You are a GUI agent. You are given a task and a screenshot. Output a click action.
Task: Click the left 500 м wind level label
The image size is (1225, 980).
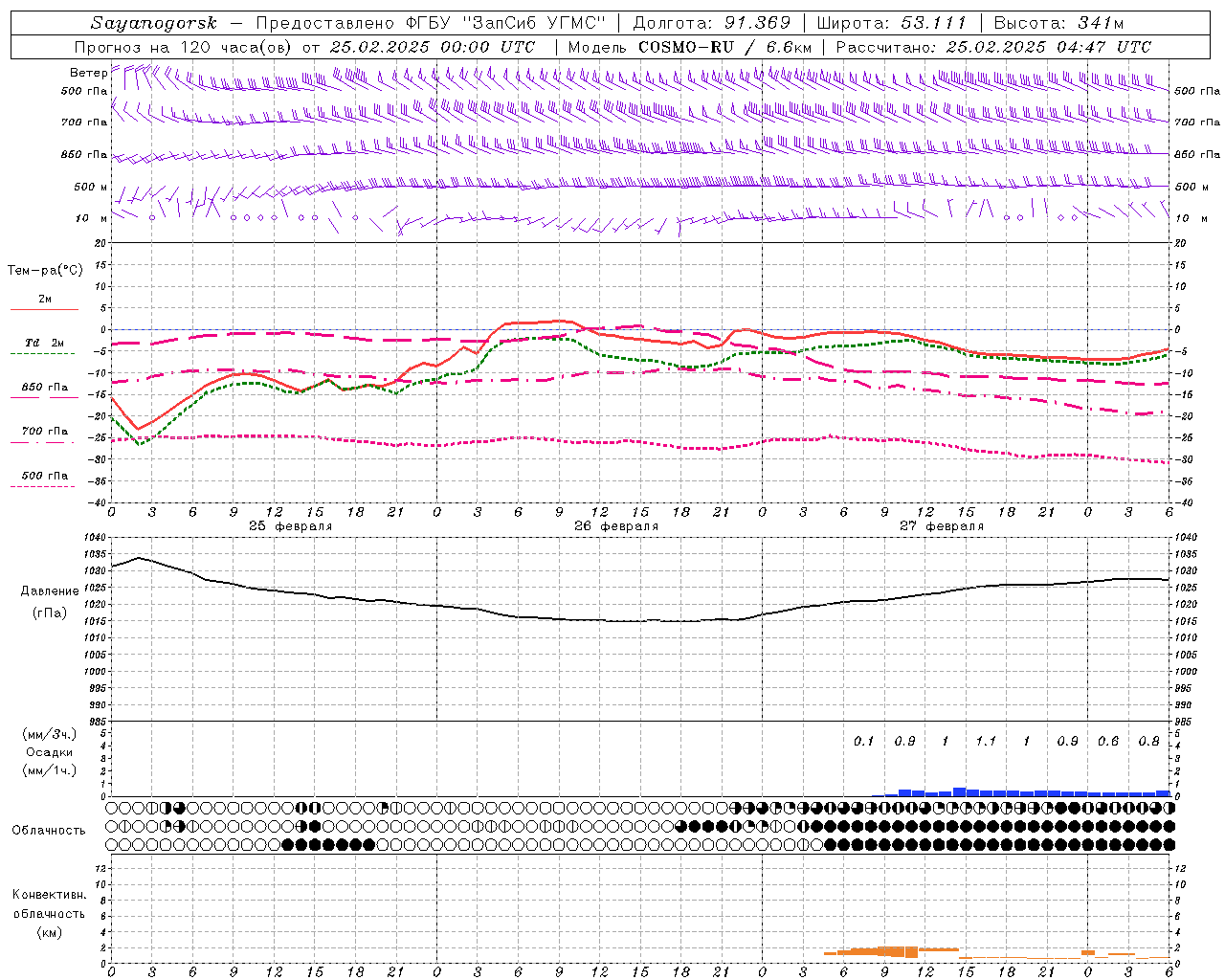[90, 187]
